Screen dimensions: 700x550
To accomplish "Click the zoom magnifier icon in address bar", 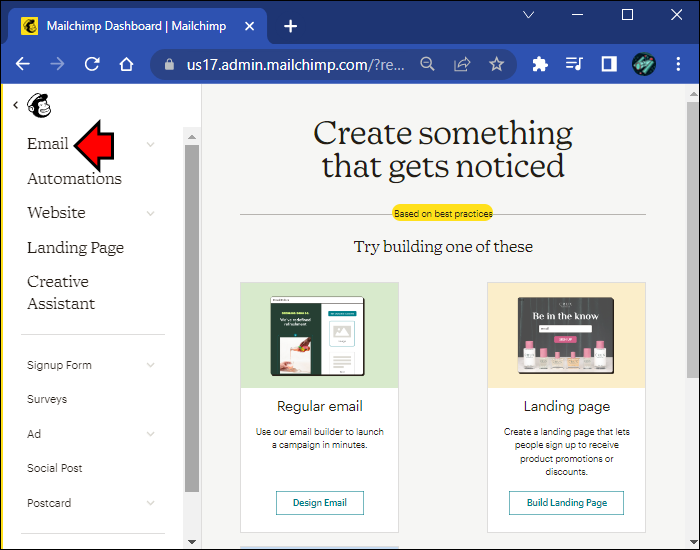I will click(427, 64).
